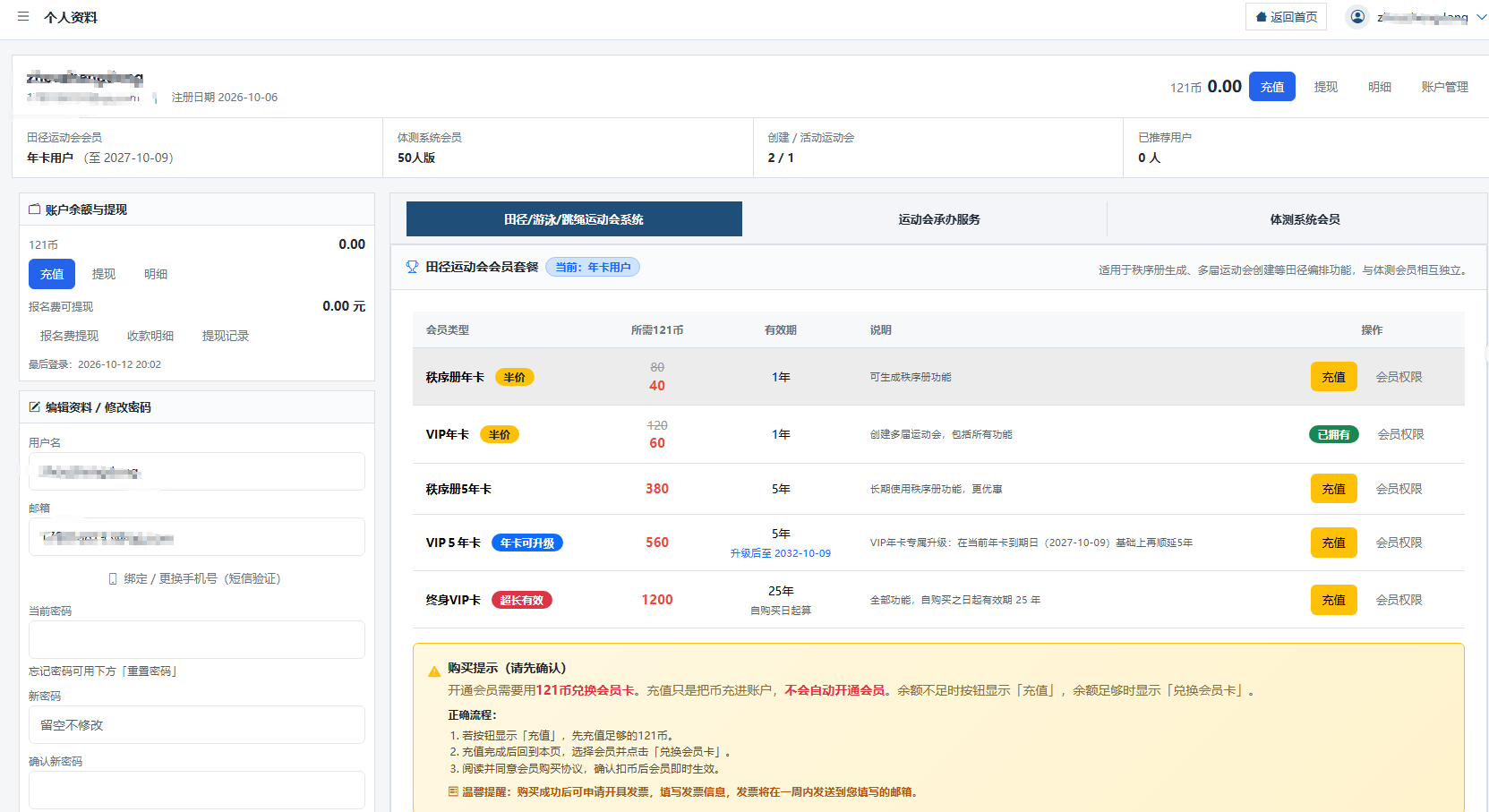Click 充值 for 终身VIP row
The height and width of the screenshot is (812, 1489).
point(1334,600)
